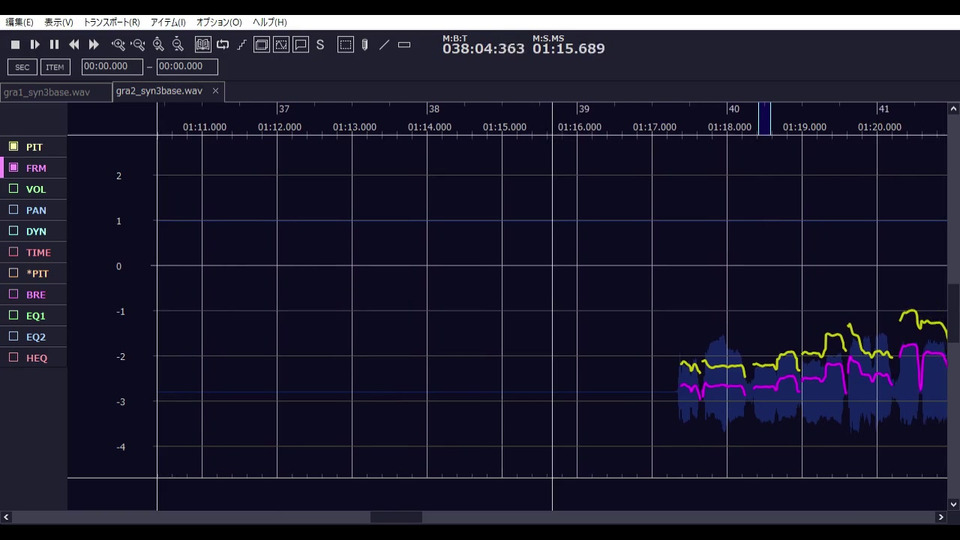Click the horizontal scrollbar right arrow

point(941,517)
